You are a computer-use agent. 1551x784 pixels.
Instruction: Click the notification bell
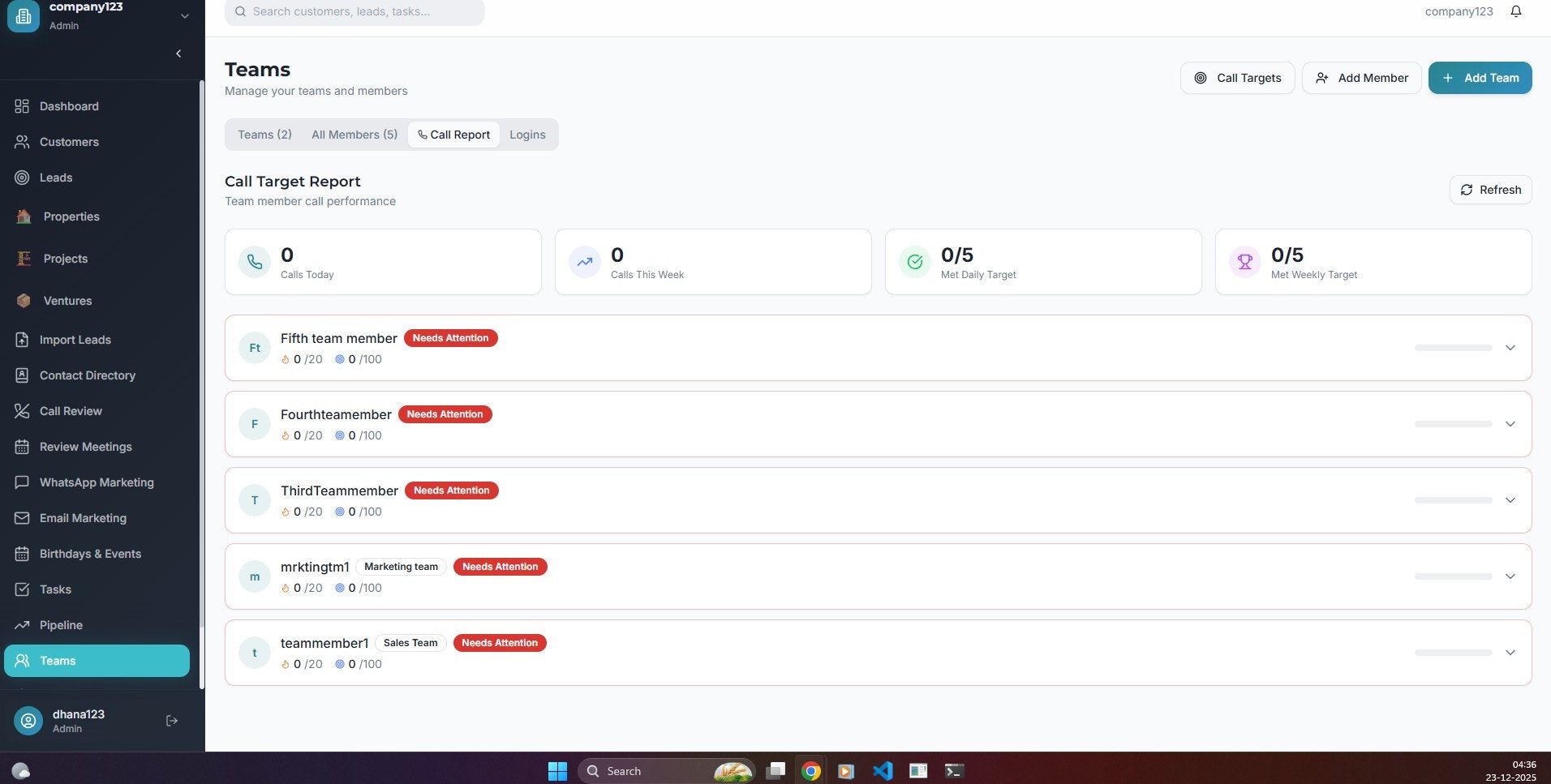[x=1515, y=11]
